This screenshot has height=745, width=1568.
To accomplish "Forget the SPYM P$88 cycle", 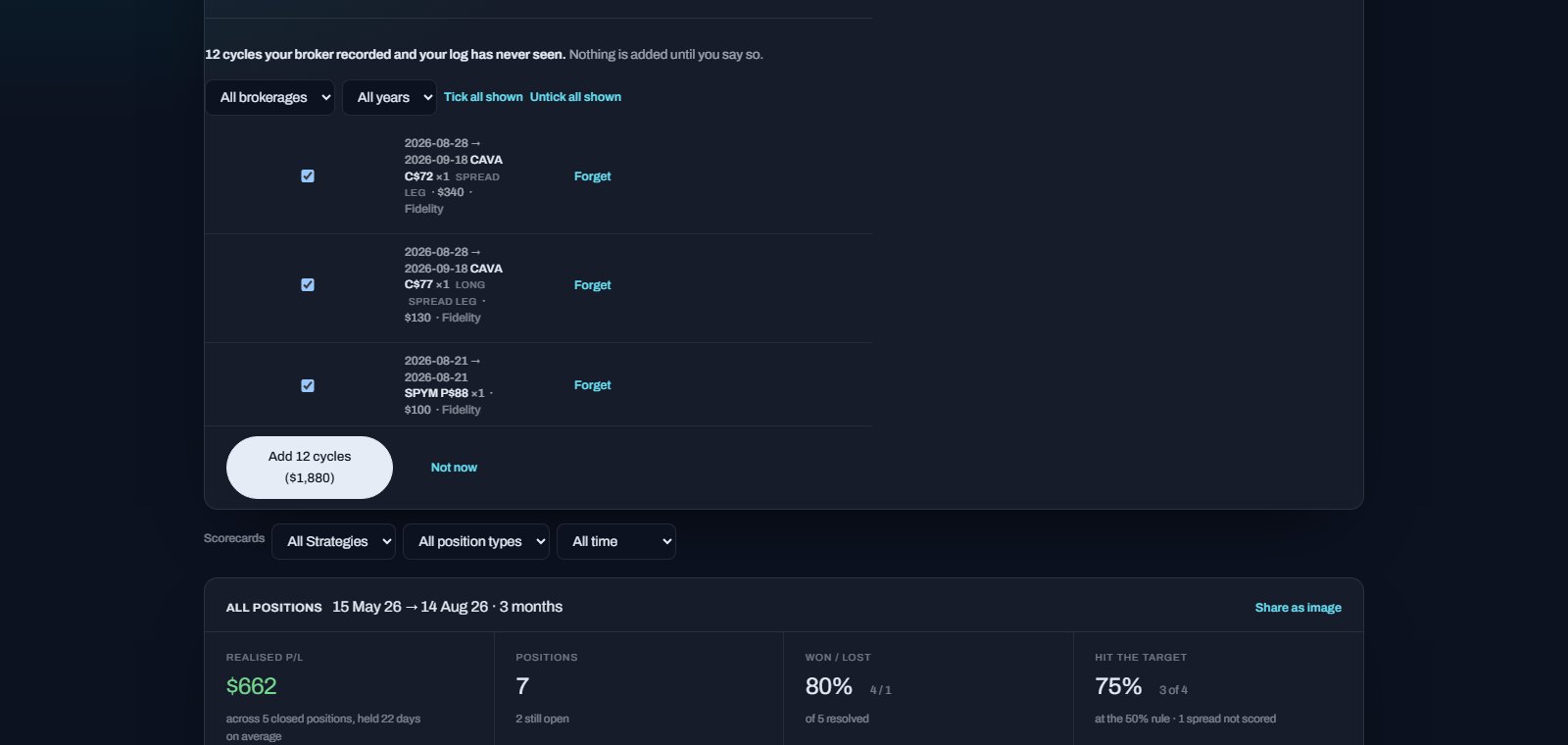I will click(x=592, y=385).
